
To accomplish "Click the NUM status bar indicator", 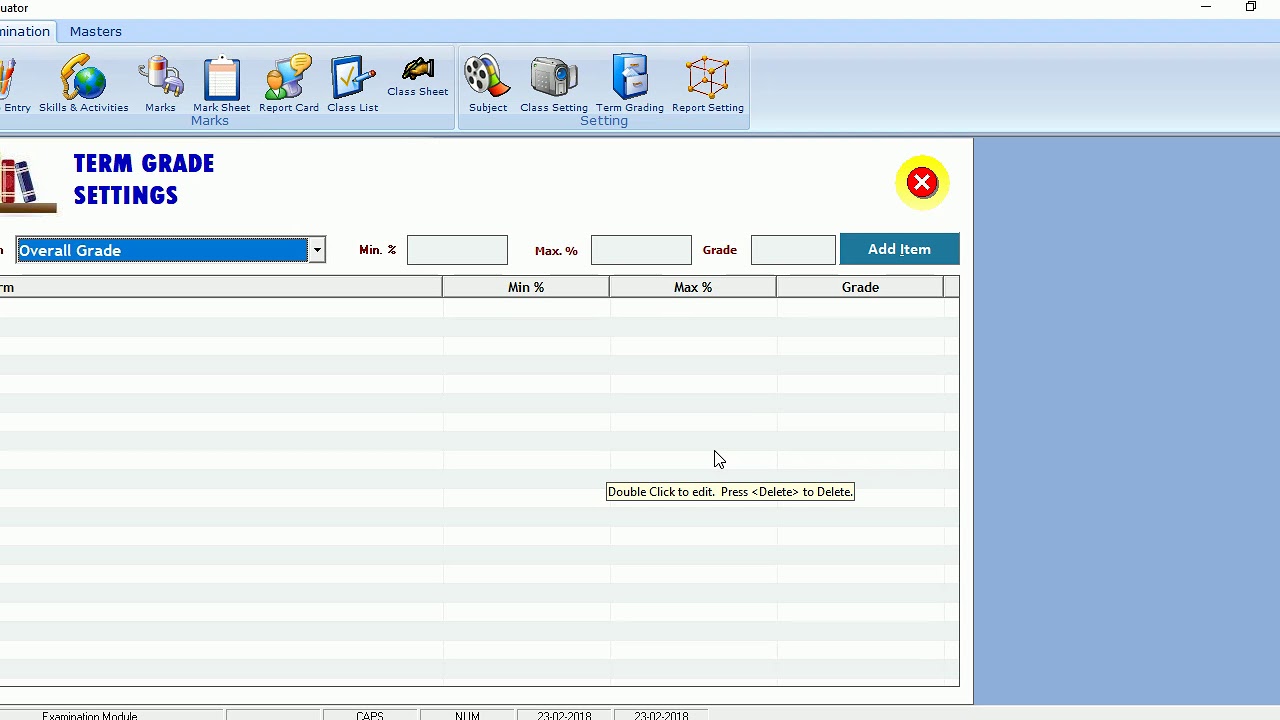I will (x=467, y=715).
